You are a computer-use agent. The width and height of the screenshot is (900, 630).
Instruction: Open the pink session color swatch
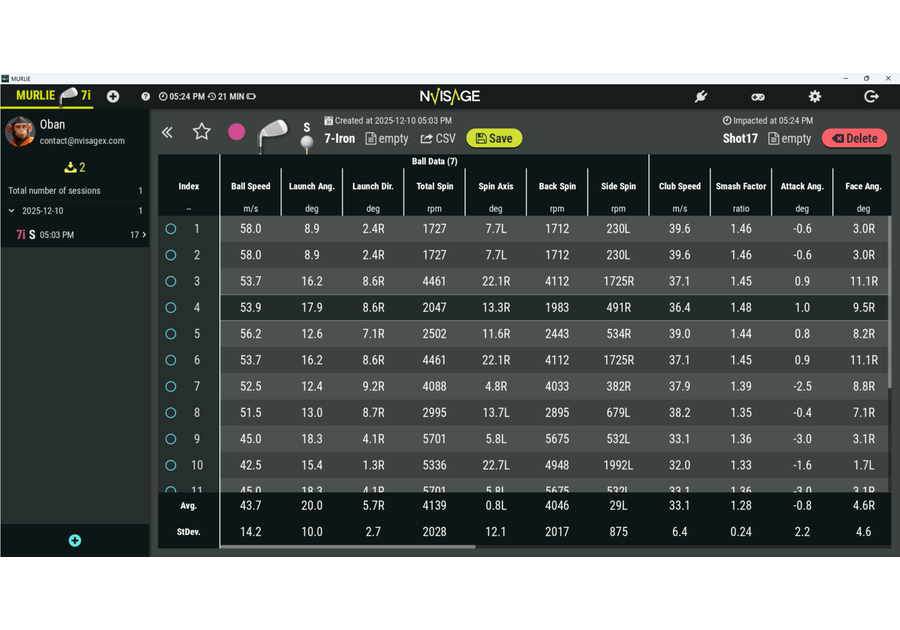pos(236,132)
